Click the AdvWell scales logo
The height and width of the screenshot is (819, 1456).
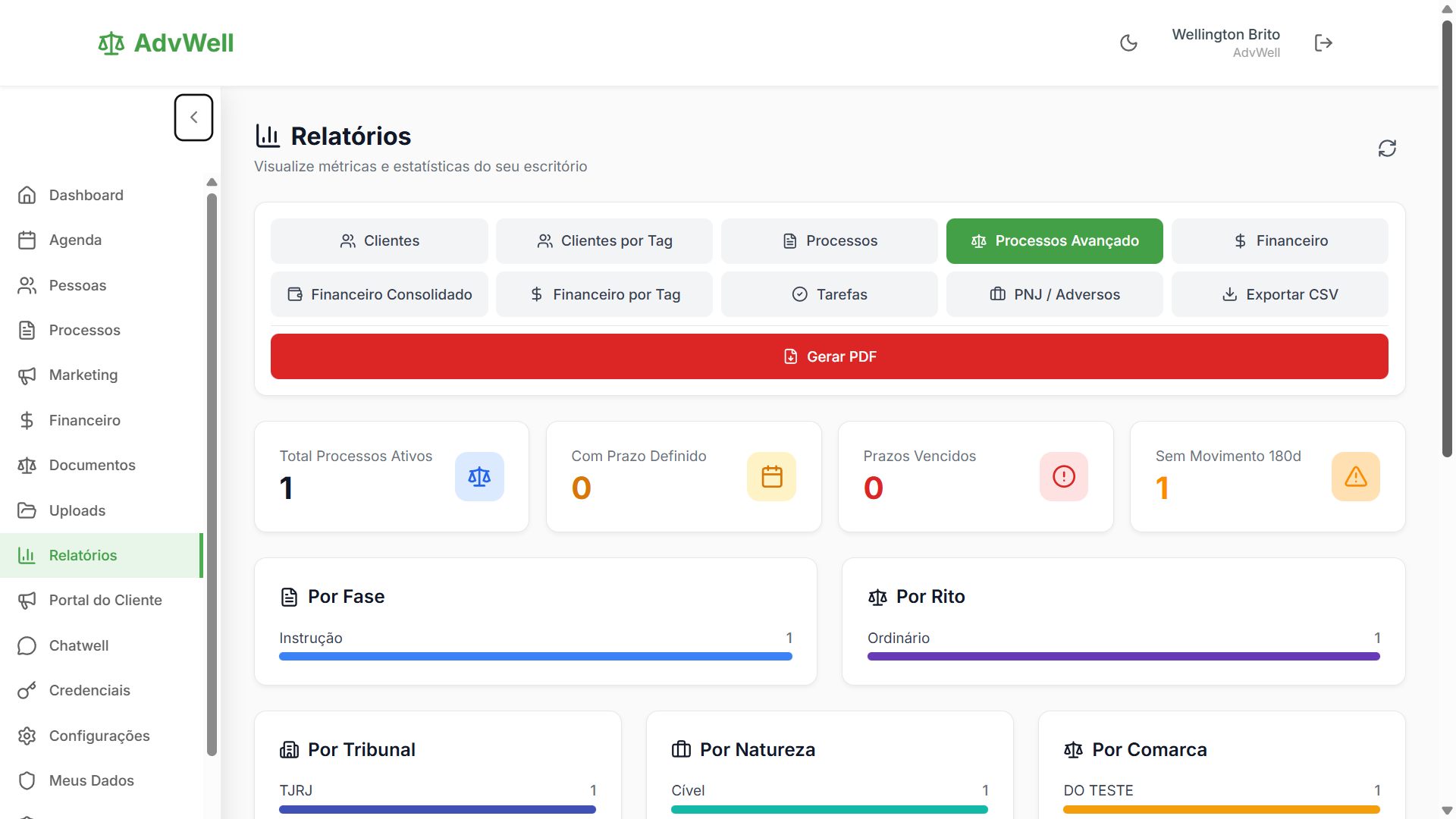[111, 43]
